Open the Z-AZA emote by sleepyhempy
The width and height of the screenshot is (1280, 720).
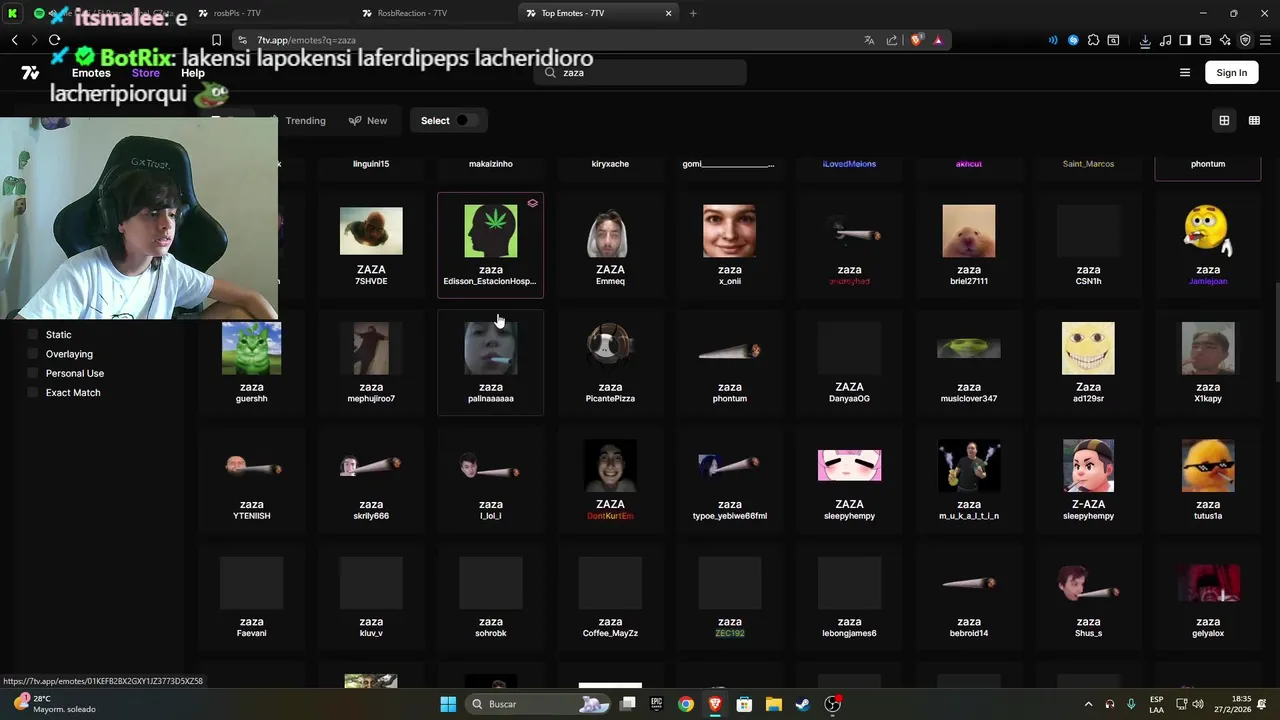[x=1088, y=480]
